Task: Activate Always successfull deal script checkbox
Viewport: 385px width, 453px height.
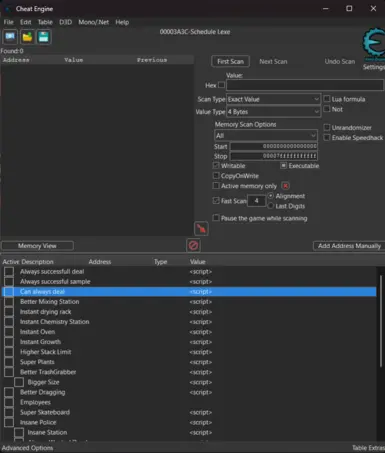Action: 9,271
